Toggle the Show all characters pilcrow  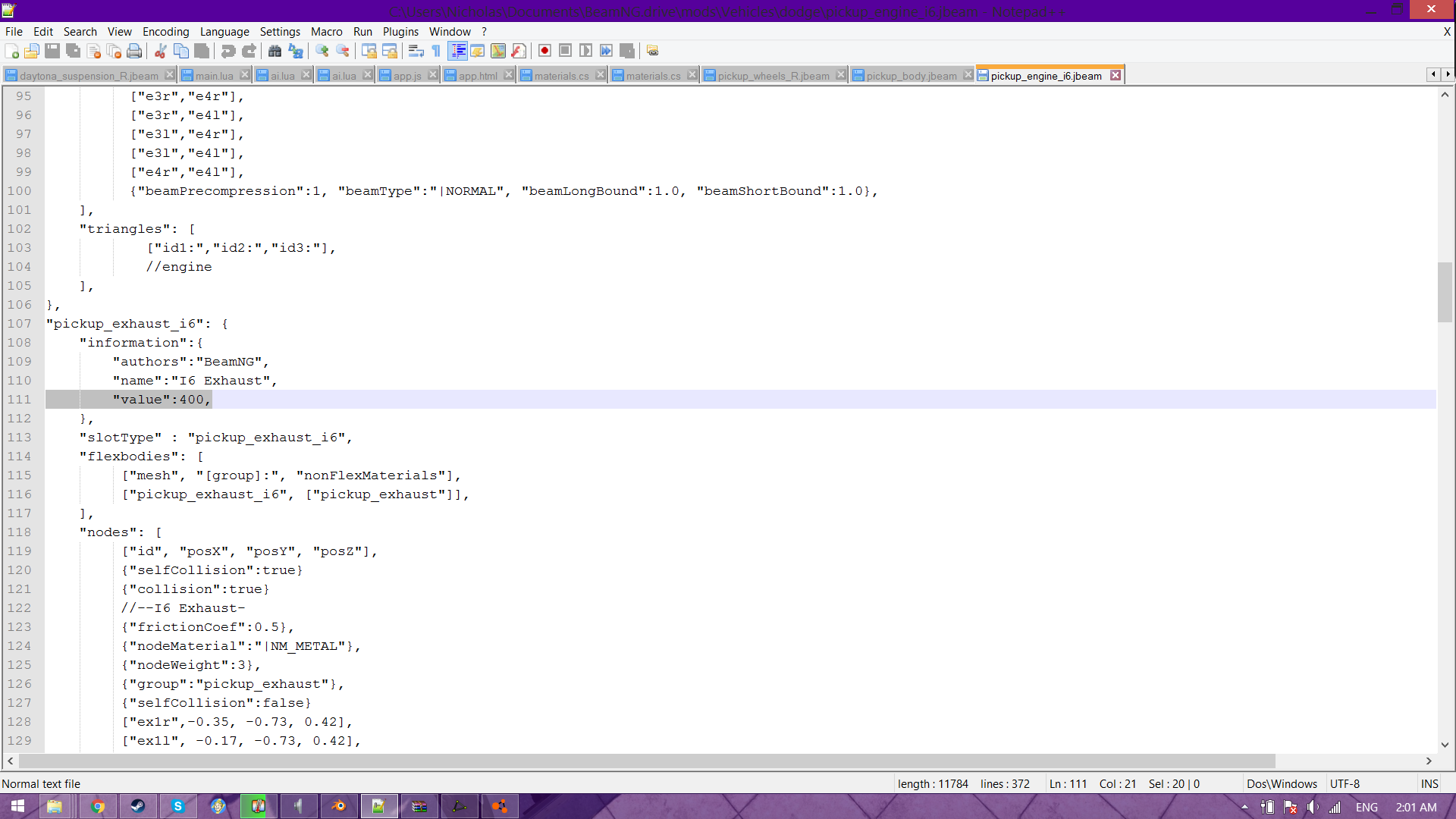pyautogui.click(x=436, y=51)
